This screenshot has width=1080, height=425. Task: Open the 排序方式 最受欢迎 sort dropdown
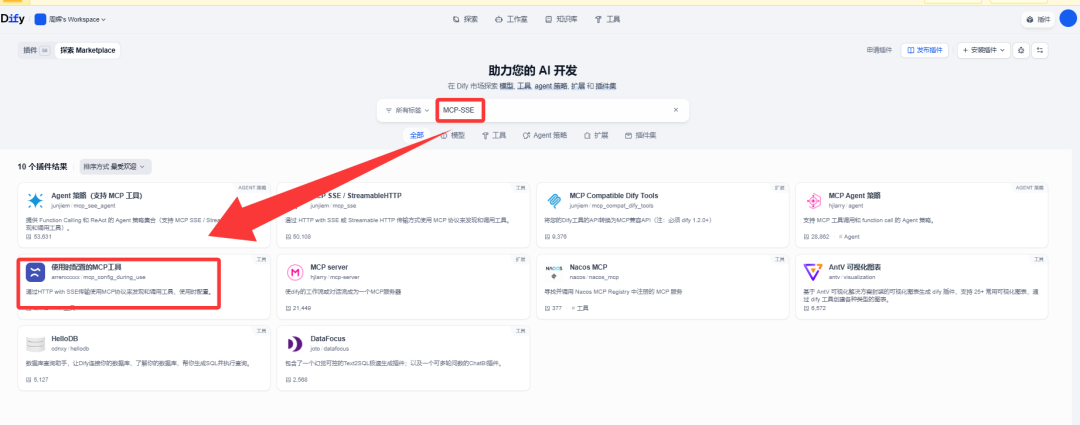tap(116, 167)
